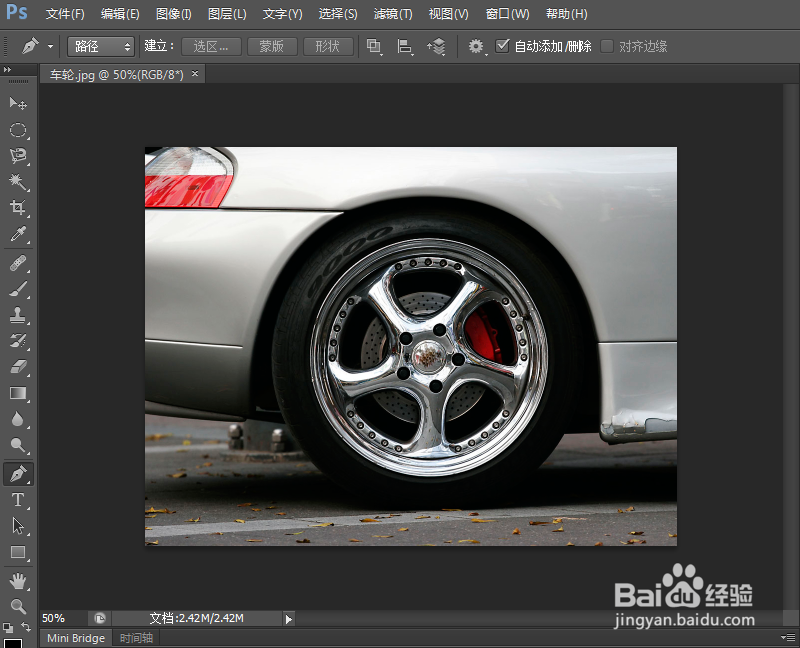800x648 pixels.
Task: Select the Brush tool
Action: [18, 289]
